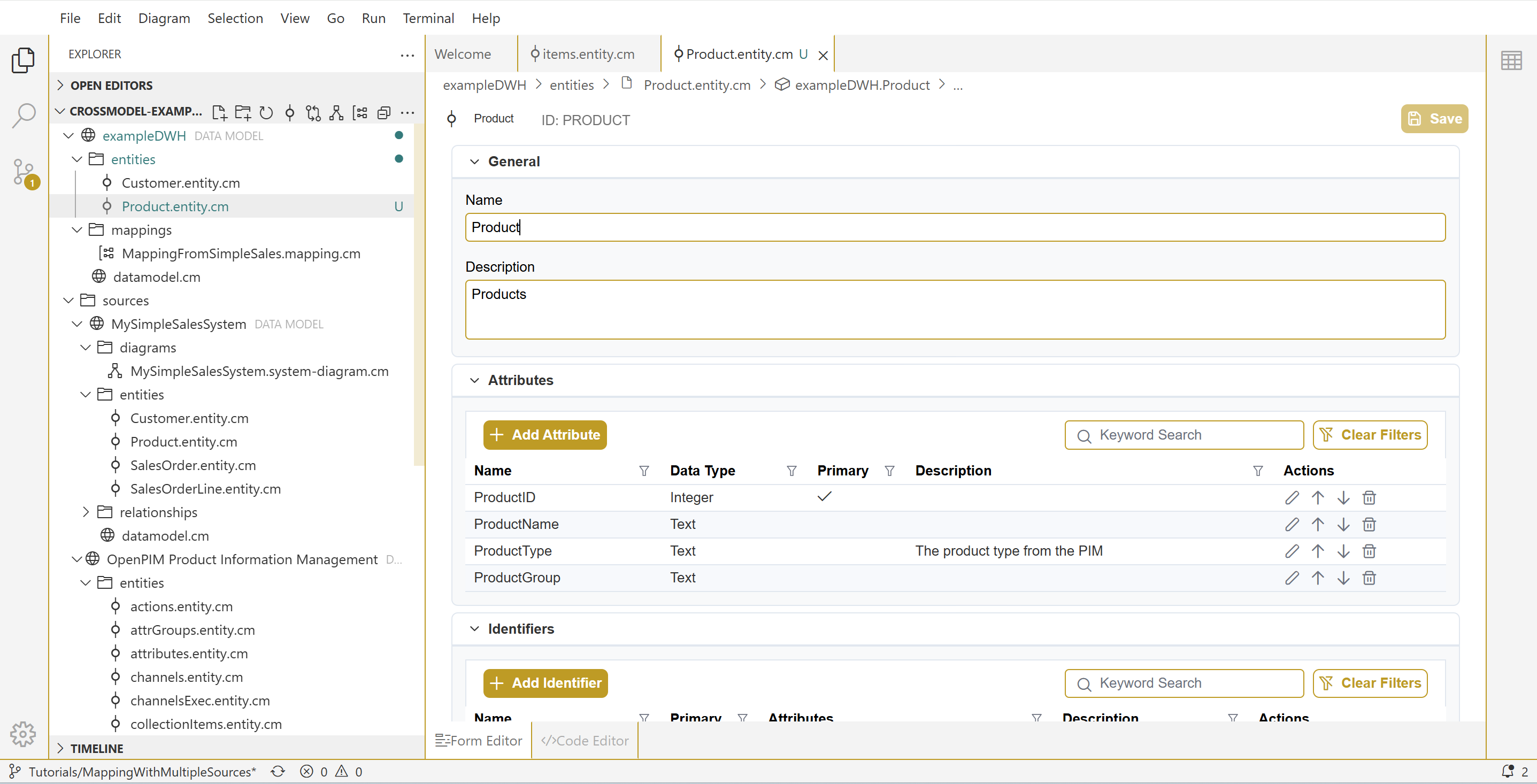Screen dimensions: 1537x784
Task: Expand the relationships folder
Action: 86,512
